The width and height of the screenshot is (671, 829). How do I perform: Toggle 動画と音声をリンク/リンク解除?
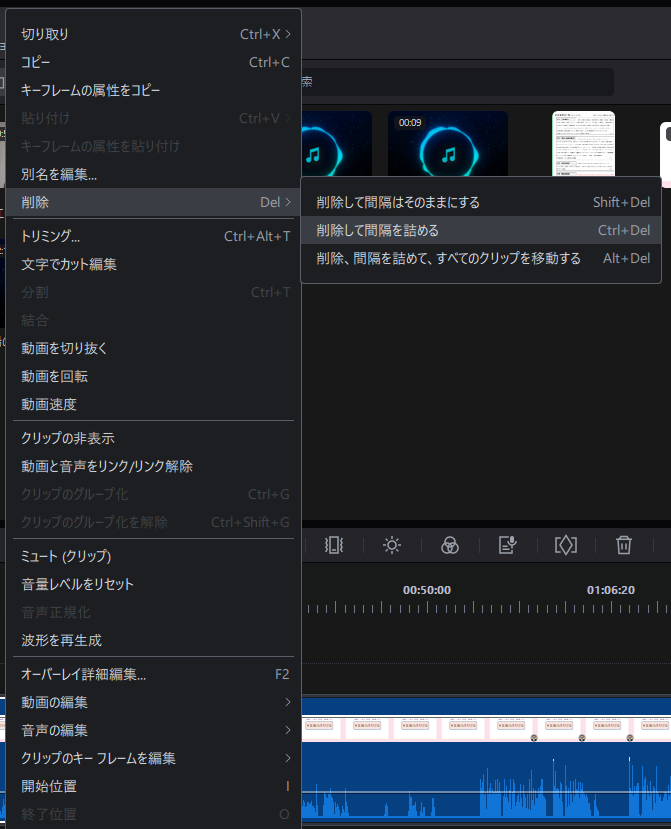107,466
